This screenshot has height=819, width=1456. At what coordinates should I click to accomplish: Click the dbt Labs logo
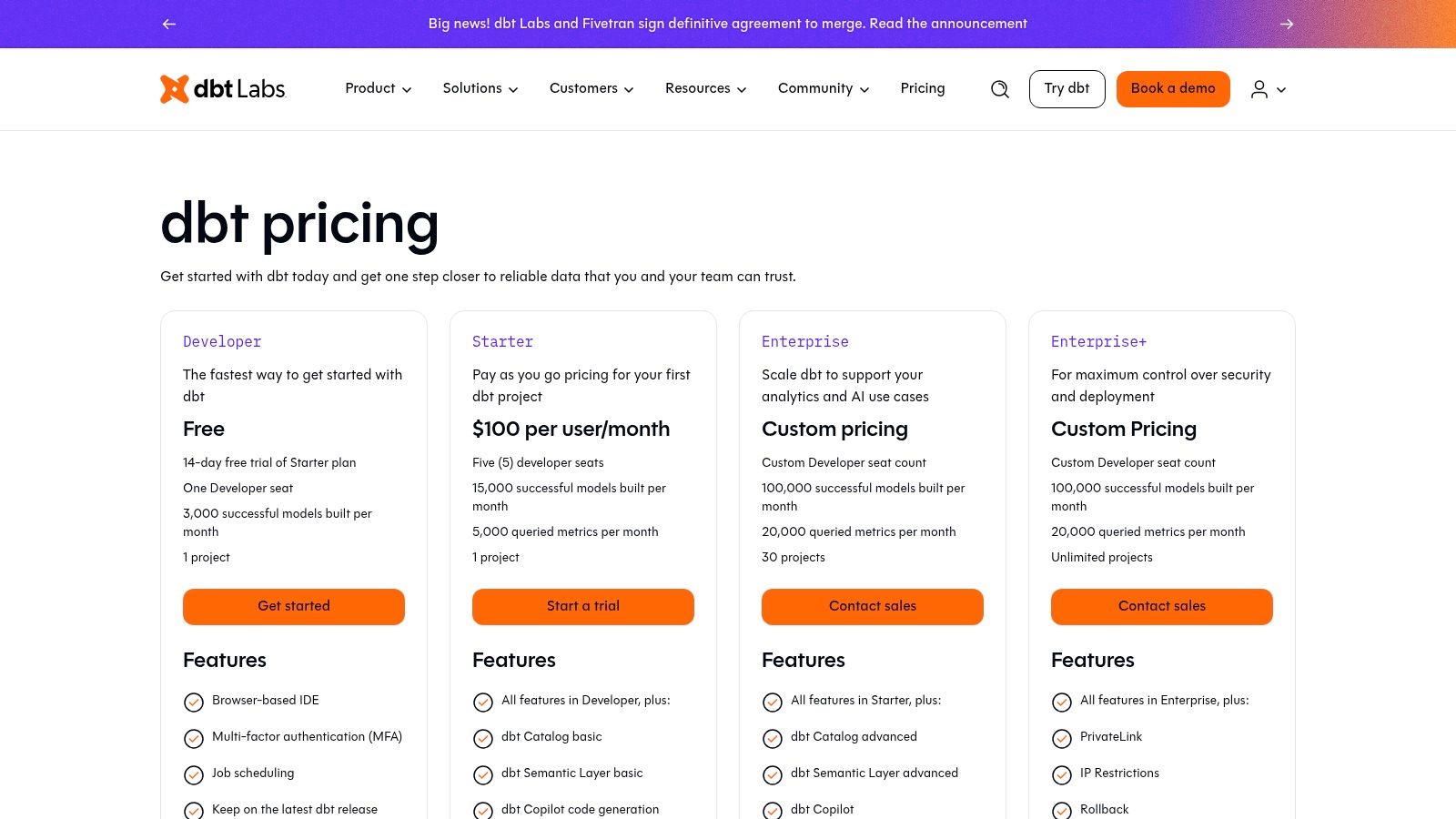coord(223,89)
